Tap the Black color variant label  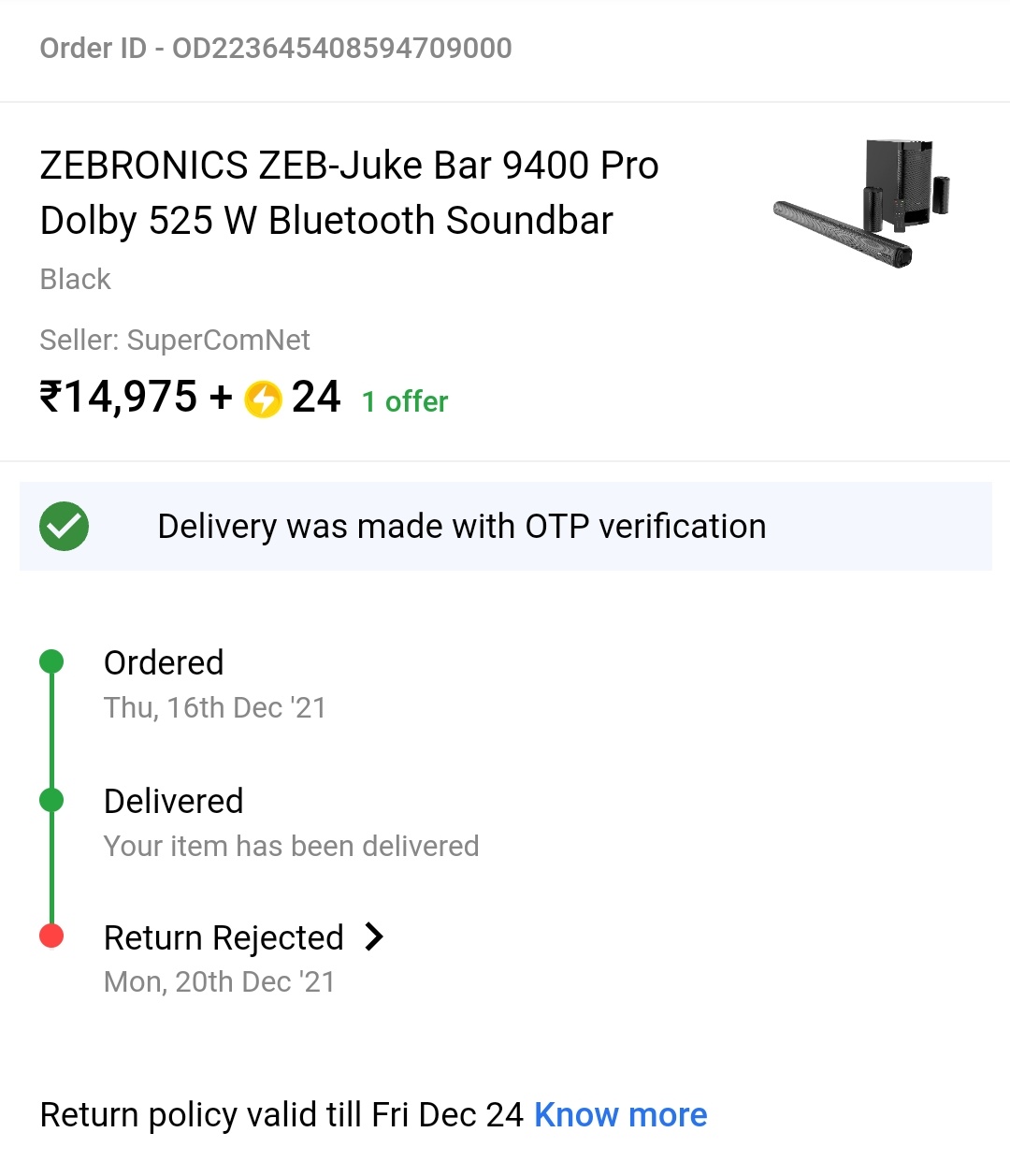pos(75,279)
